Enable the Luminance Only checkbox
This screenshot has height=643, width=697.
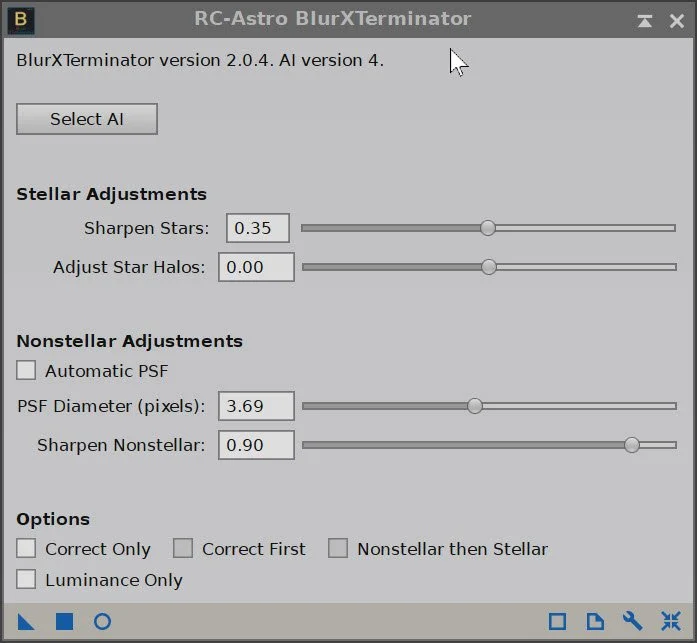tap(26, 579)
